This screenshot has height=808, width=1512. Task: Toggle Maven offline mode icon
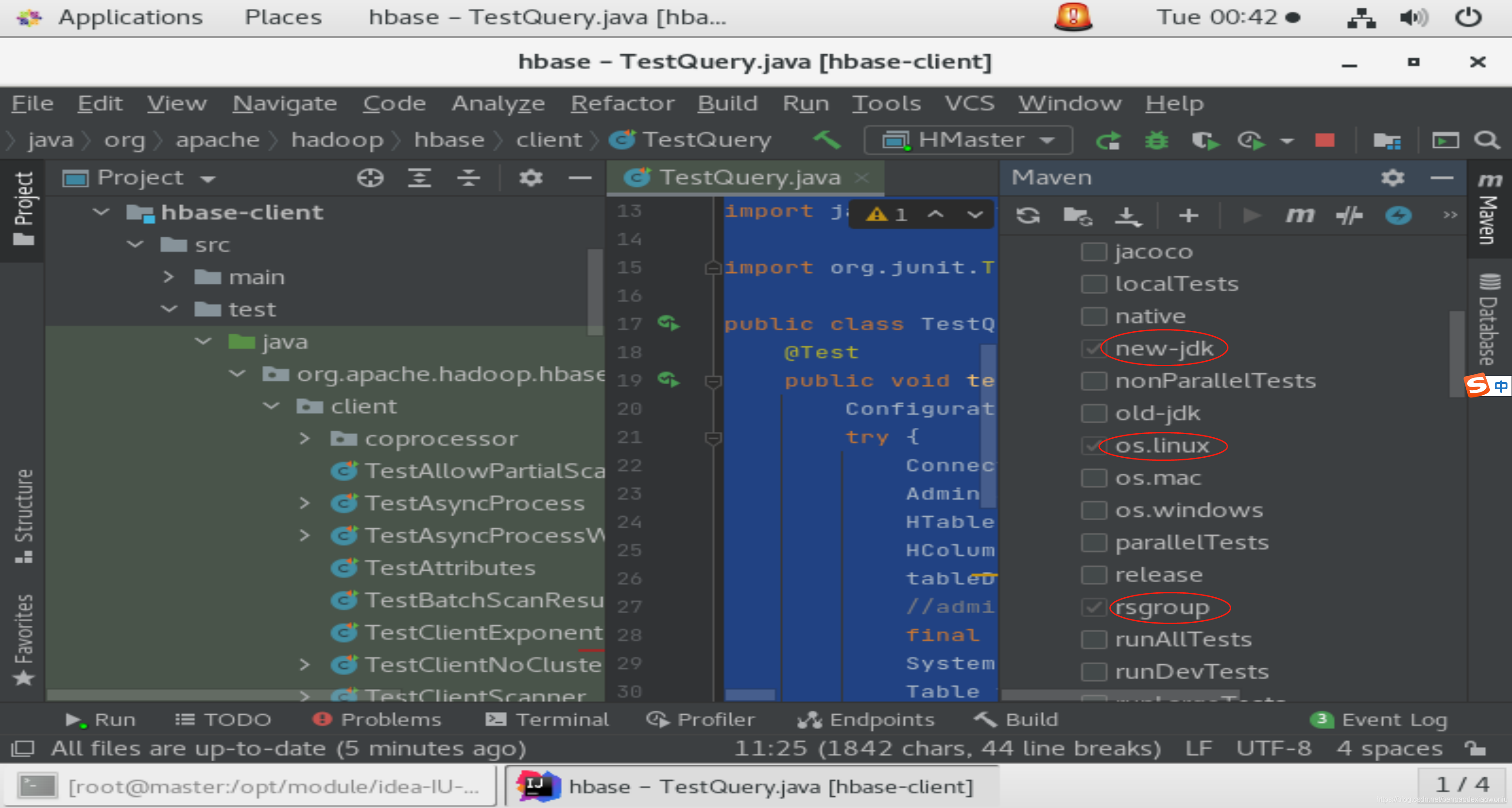[1349, 216]
